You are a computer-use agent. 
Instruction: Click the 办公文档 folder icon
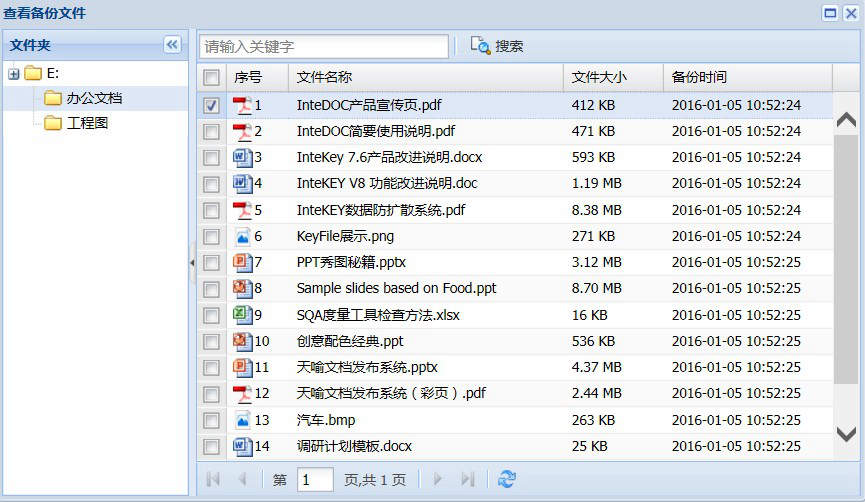(52, 98)
